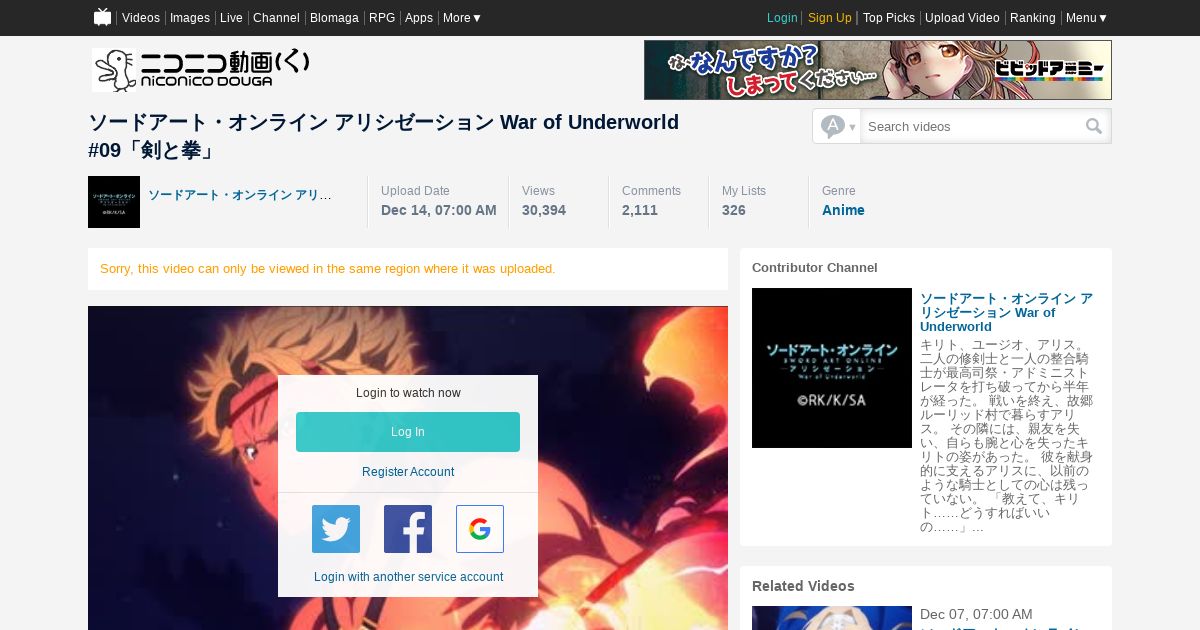Click the Sign Up link

[x=830, y=18]
